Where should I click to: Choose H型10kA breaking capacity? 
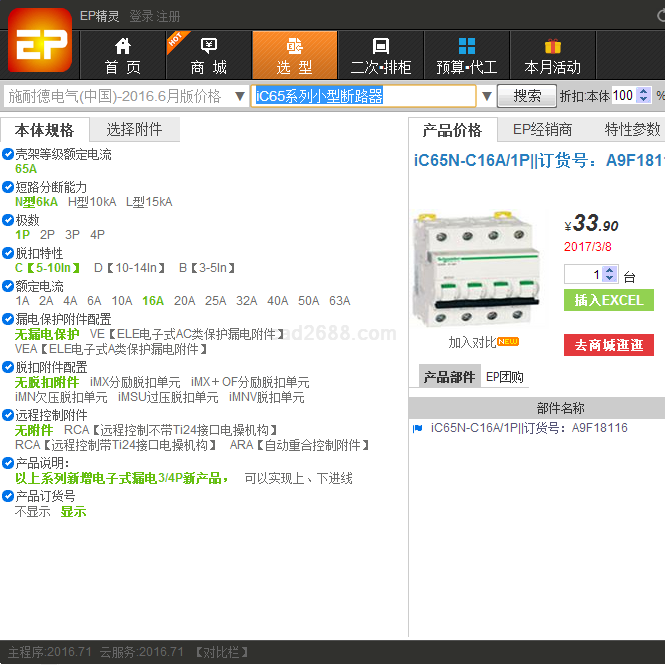click(x=92, y=202)
